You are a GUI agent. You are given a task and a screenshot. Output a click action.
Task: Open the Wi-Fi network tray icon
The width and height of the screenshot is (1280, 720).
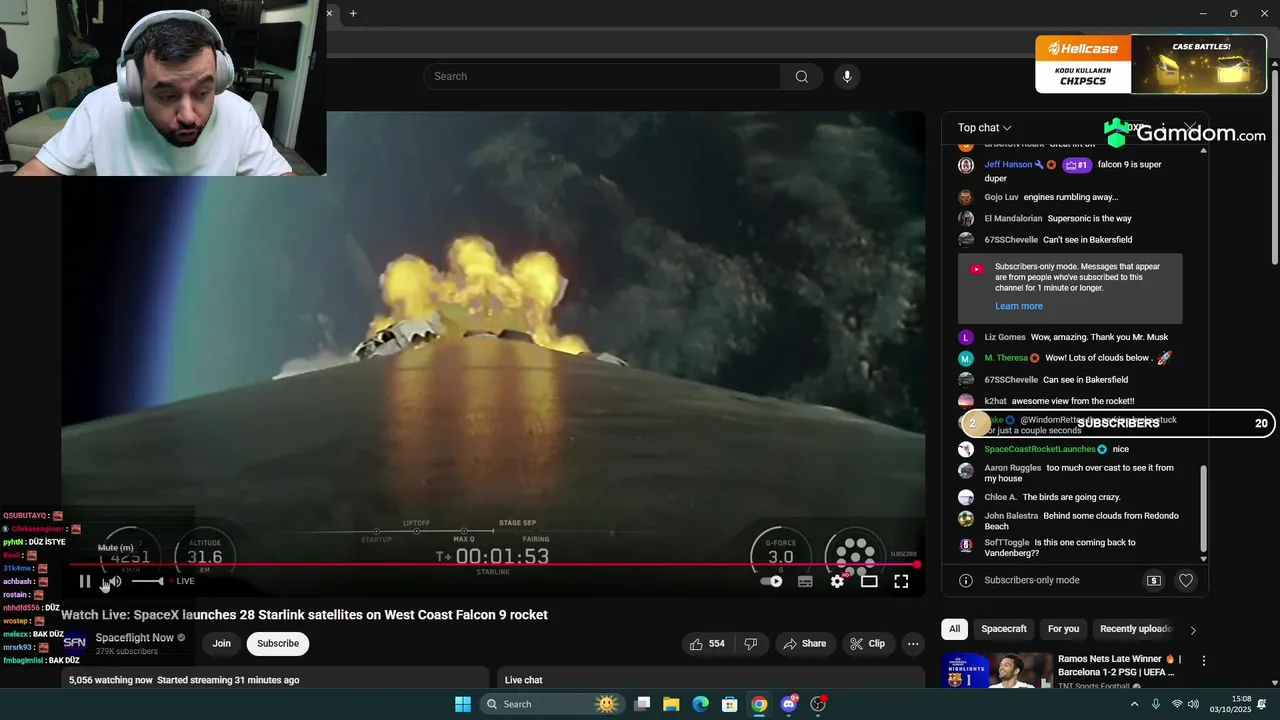(x=1177, y=704)
